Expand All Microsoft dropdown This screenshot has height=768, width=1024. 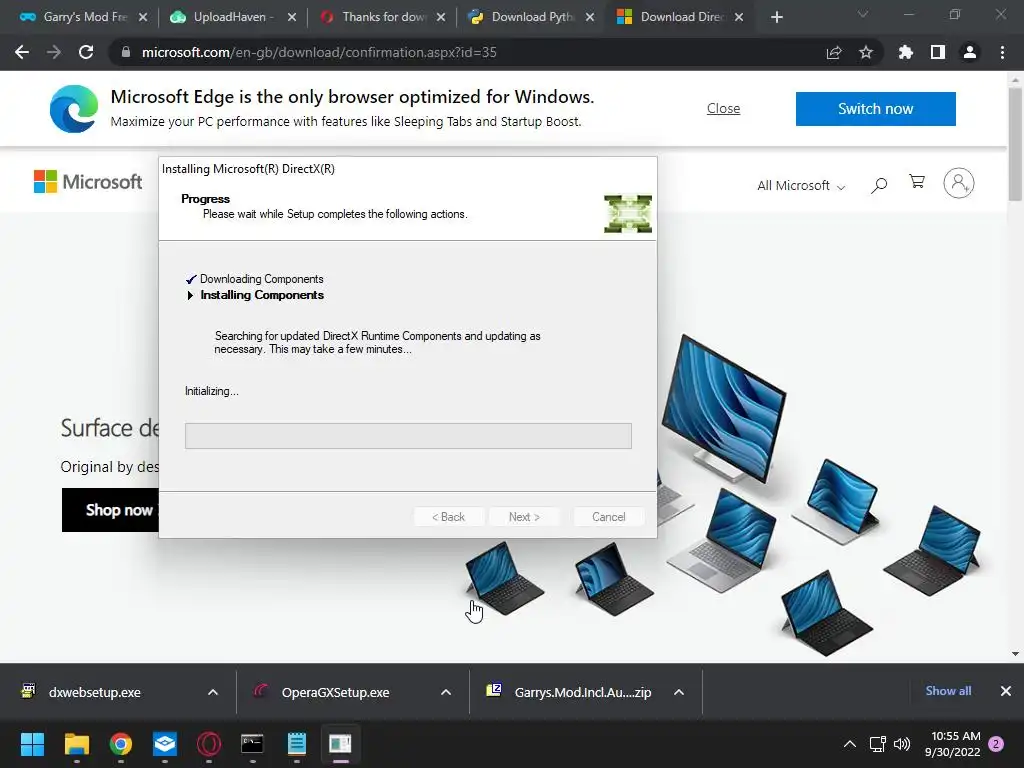click(801, 185)
